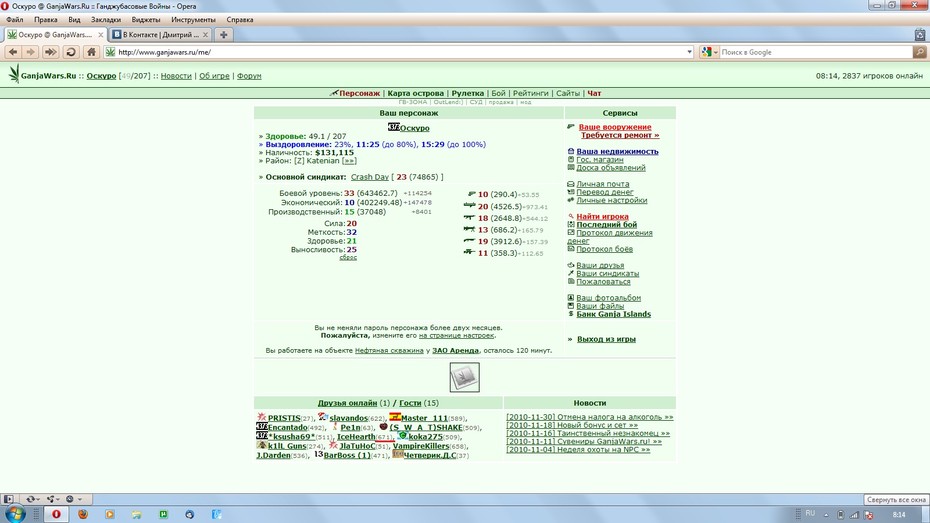Click the Action Center flag tray icon
930x523 pixels.
pos(868,515)
